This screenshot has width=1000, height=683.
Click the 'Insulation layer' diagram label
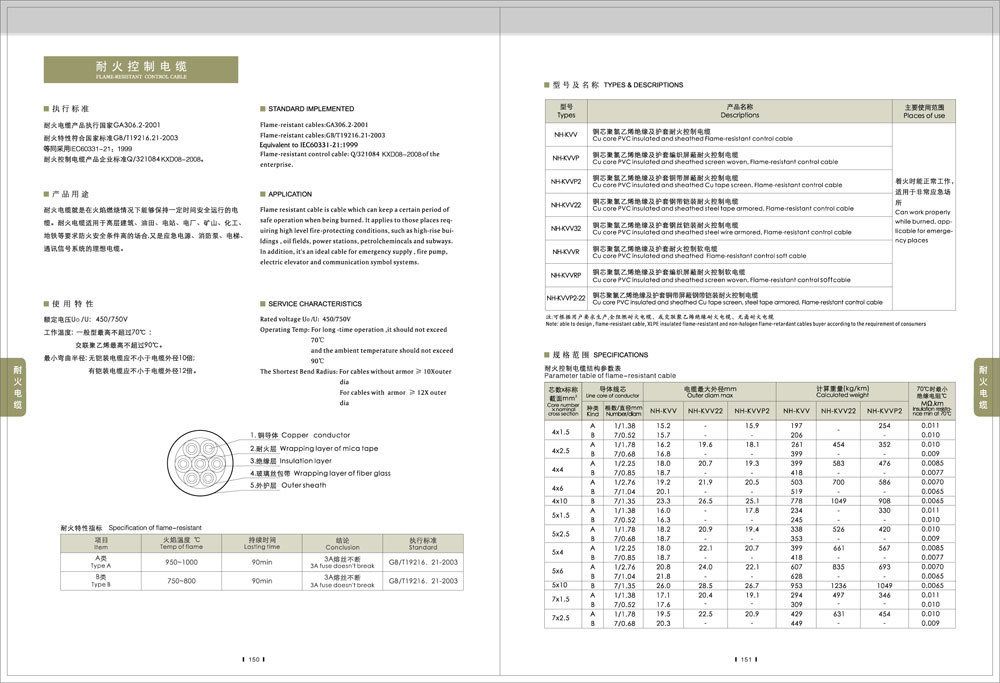tap(305, 460)
